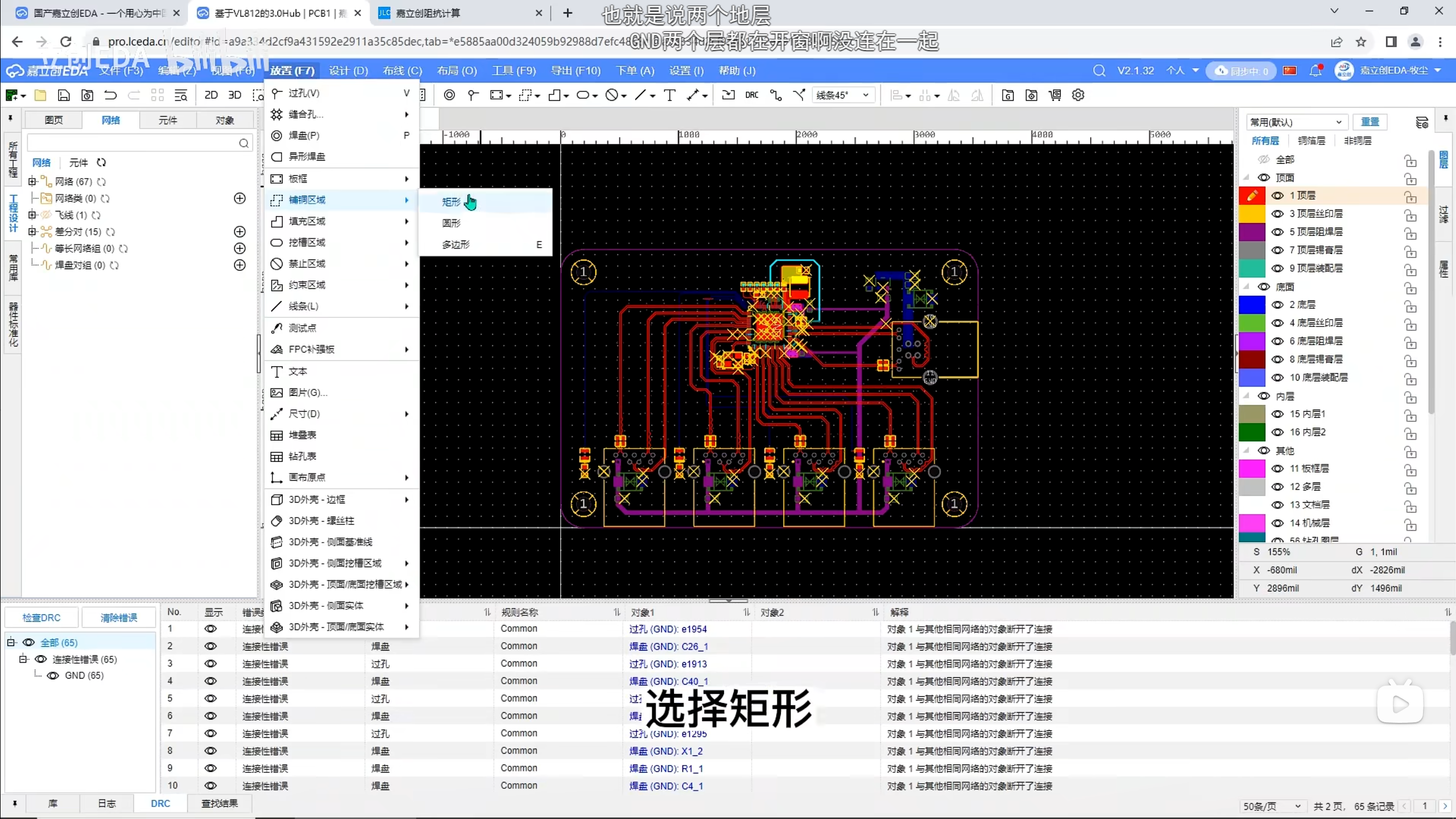
Task: Open the 常用(默认) layer preset dropdown
Action: click(1296, 122)
